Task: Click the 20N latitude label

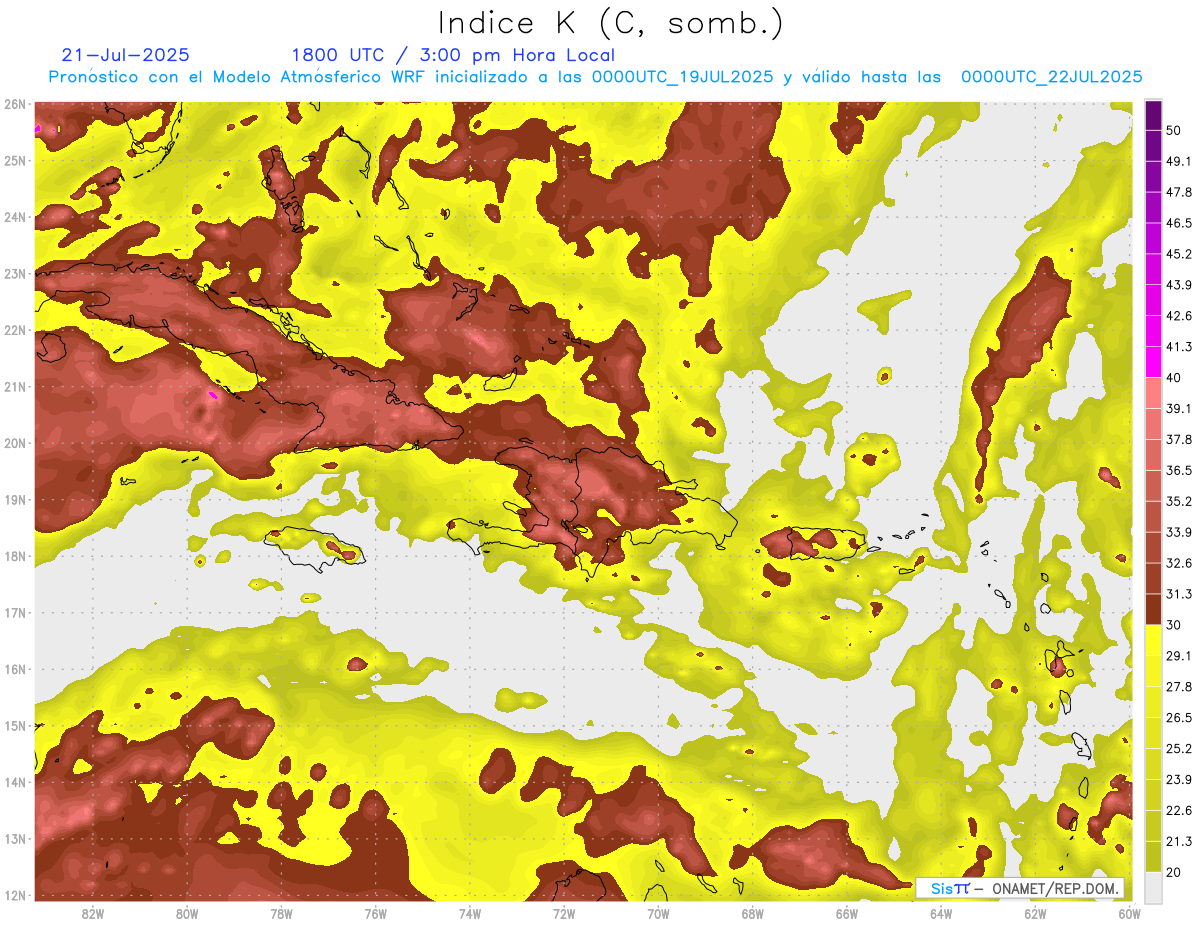Action: tap(15, 443)
